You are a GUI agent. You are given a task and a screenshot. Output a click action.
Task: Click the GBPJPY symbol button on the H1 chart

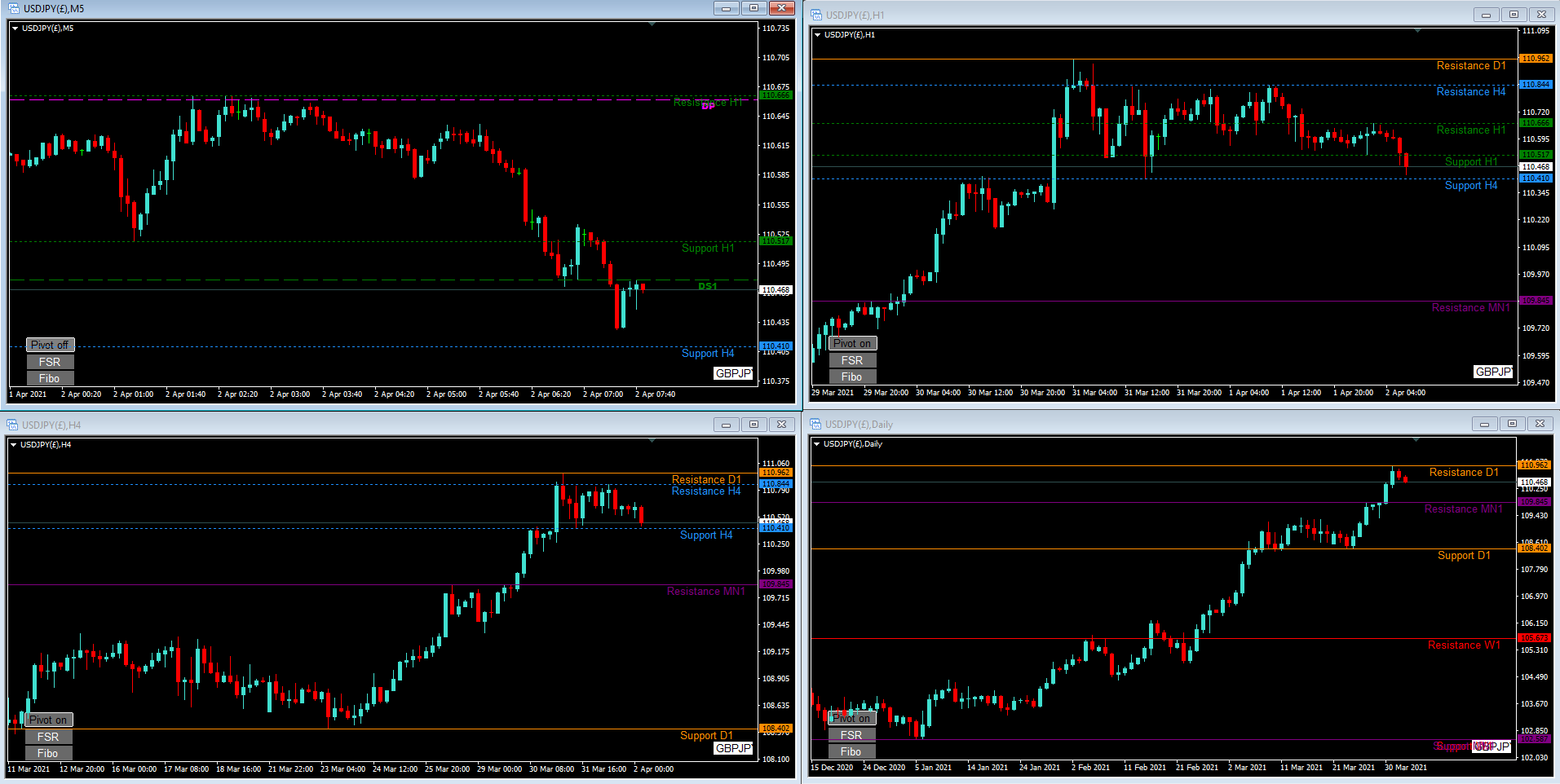tap(1494, 372)
